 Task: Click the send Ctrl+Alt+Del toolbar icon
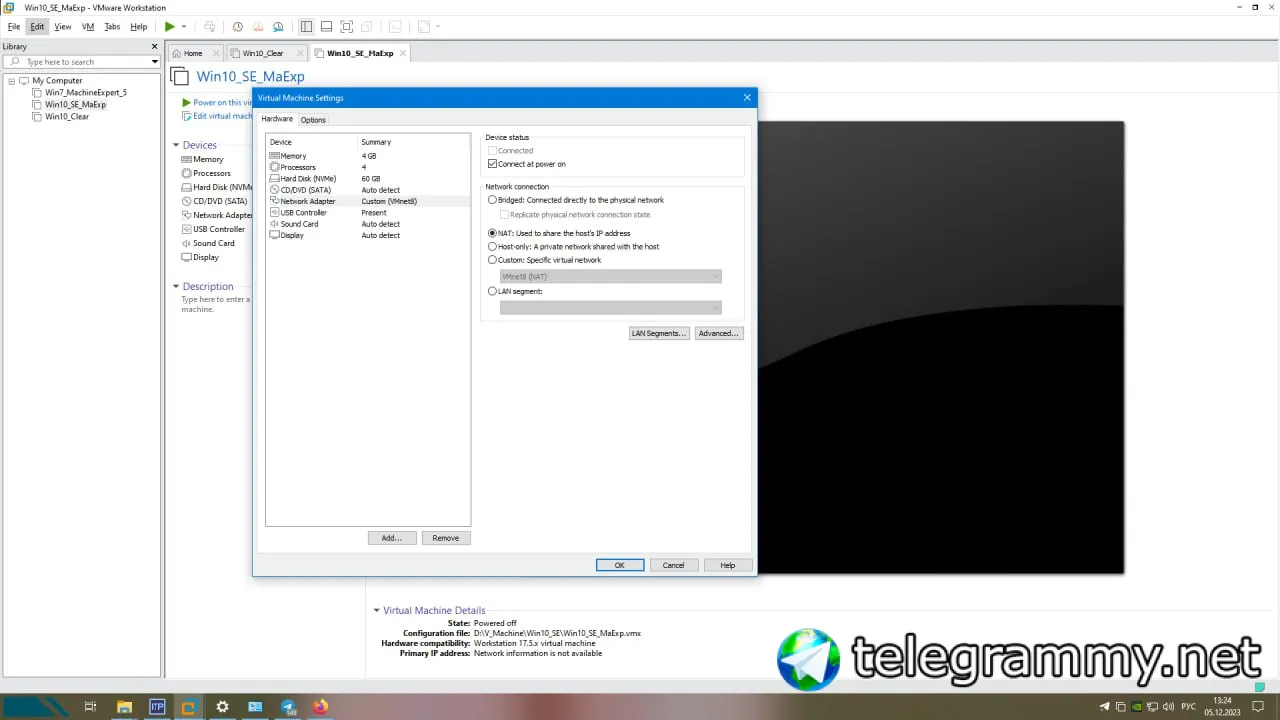click(x=209, y=27)
